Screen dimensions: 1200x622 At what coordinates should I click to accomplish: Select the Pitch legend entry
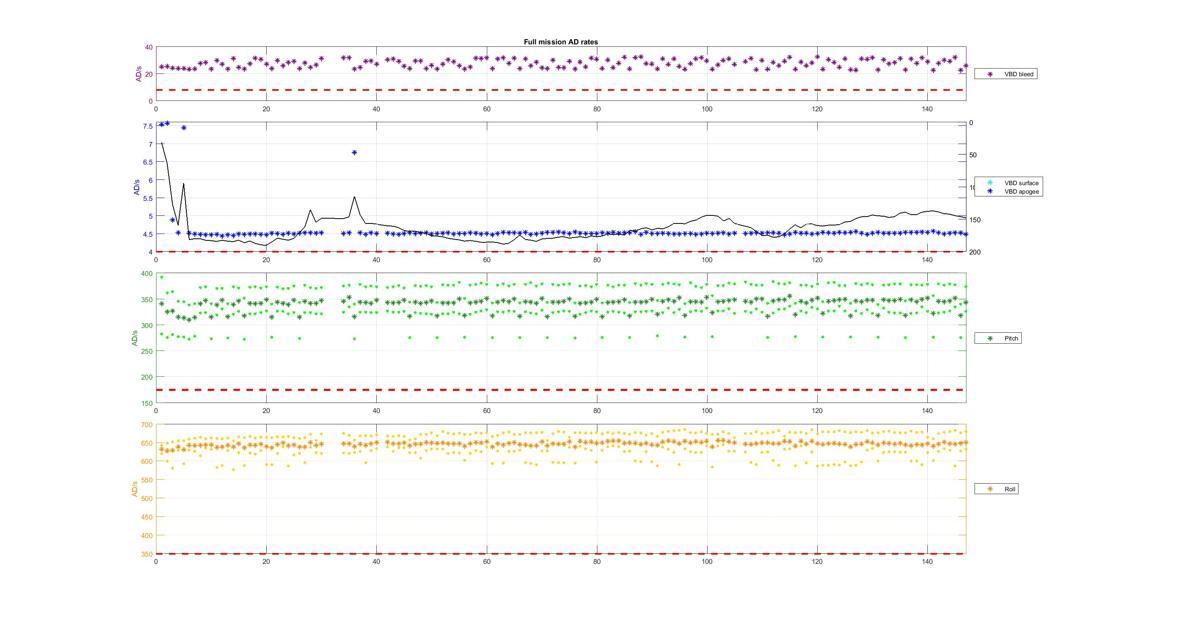point(1000,338)
